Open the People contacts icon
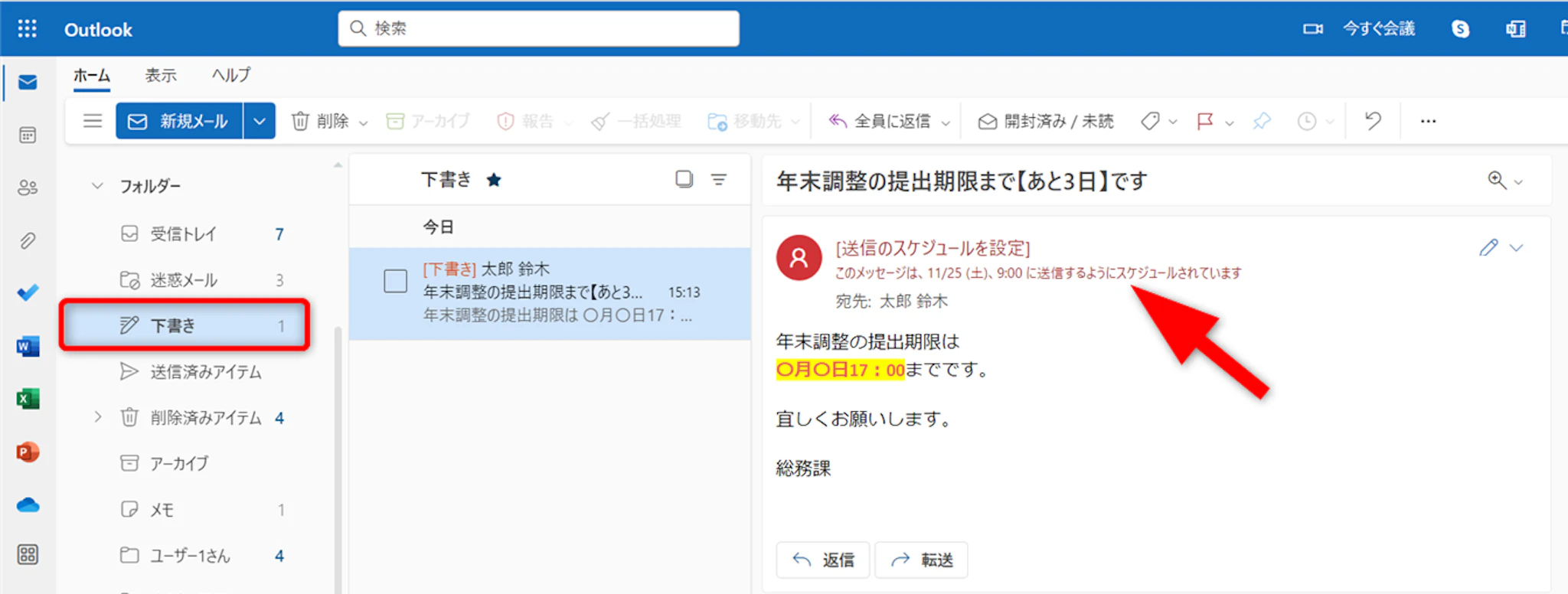The height and width of the screenshot is (594, 1568). pos(28,188)
